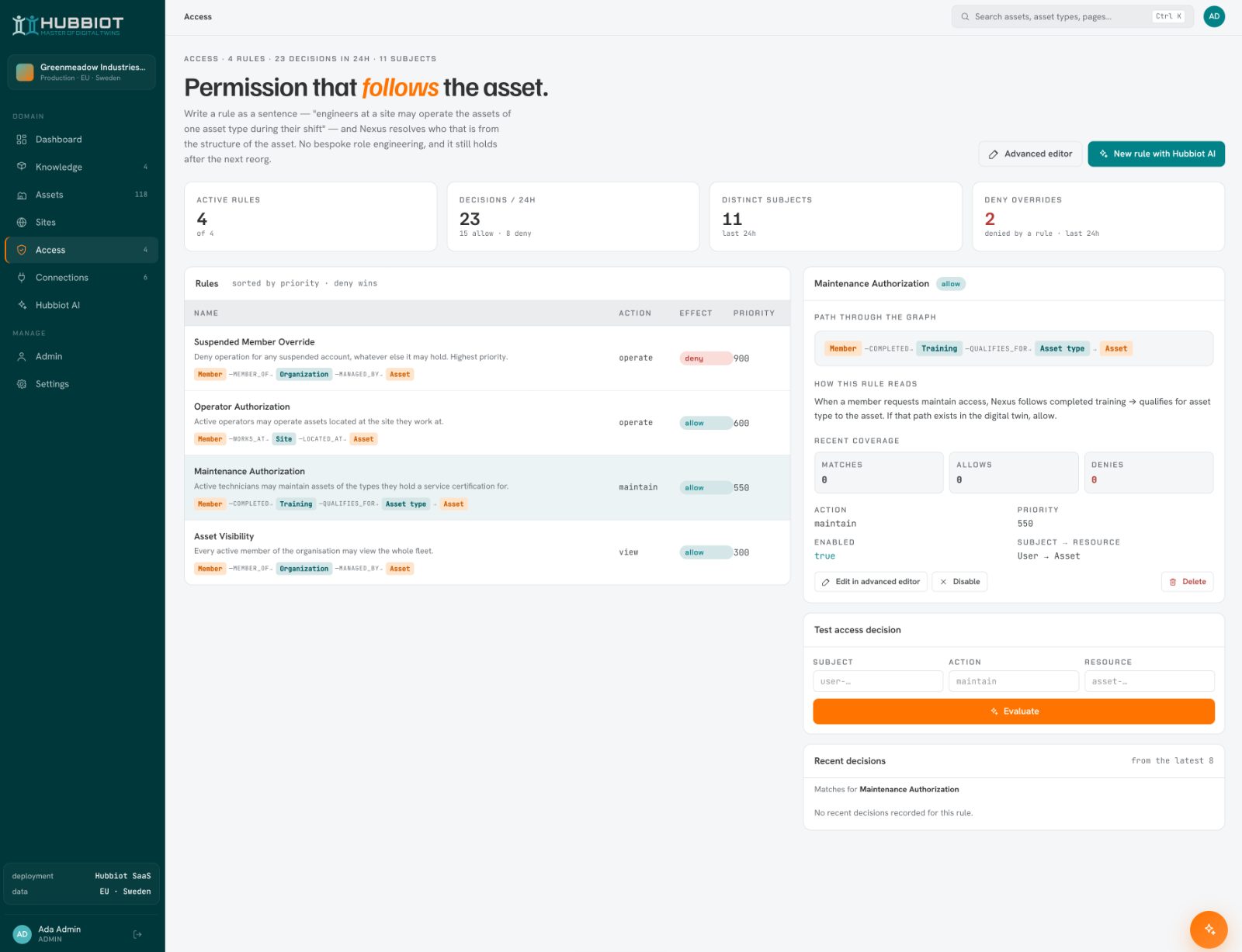Click the Decisions / 24h stat card

[x=573, y=216]
